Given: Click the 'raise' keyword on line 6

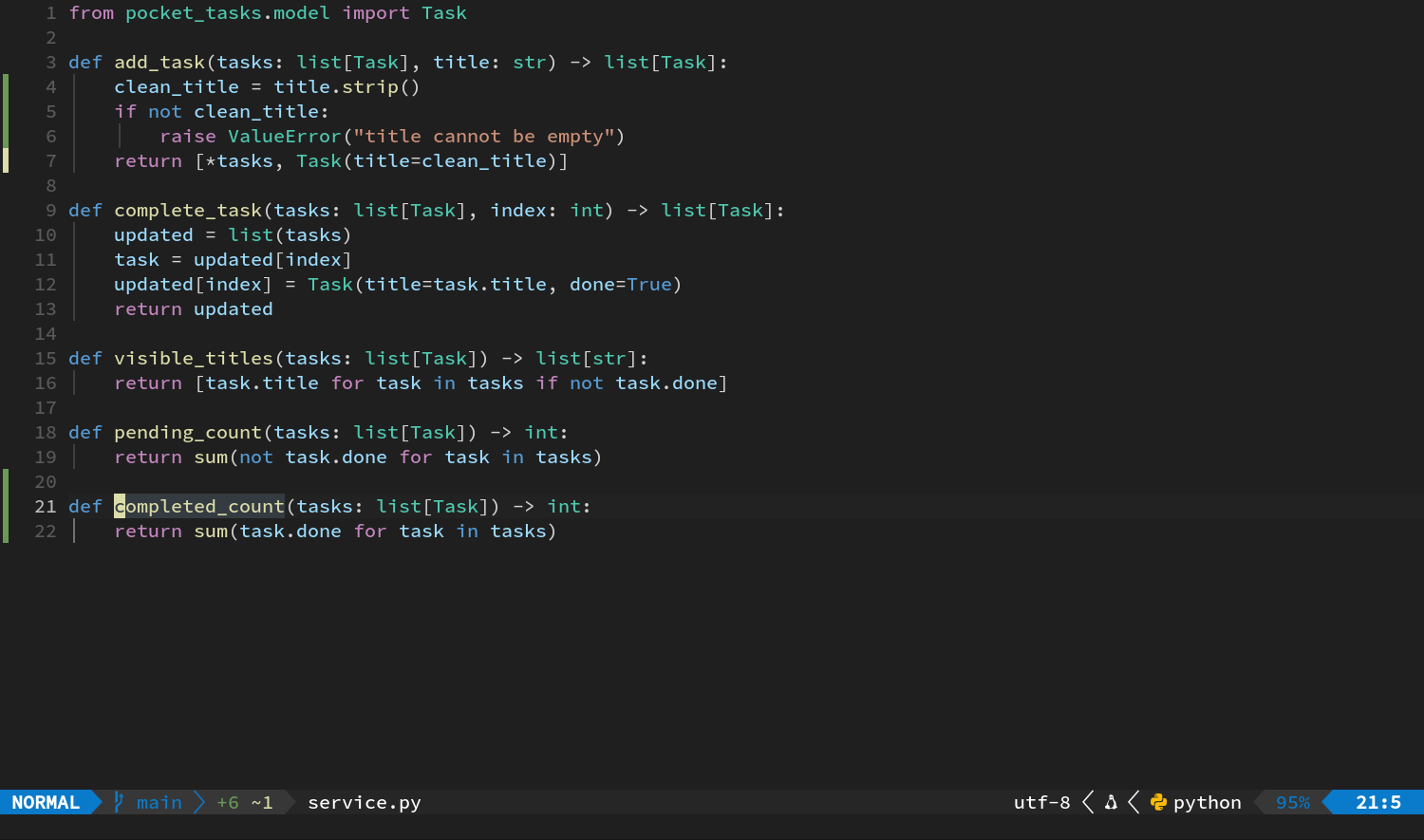Looking at the screenshot, I should [188, 137].
